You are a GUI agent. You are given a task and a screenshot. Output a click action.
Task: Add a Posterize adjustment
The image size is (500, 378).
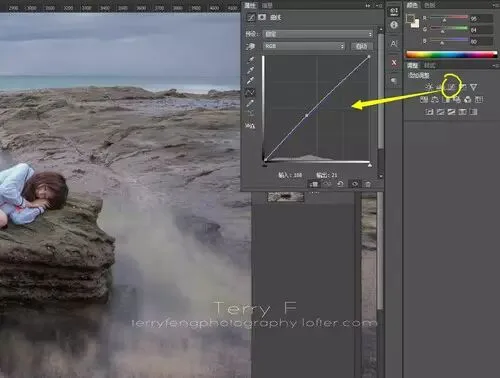tap(440, 112)
